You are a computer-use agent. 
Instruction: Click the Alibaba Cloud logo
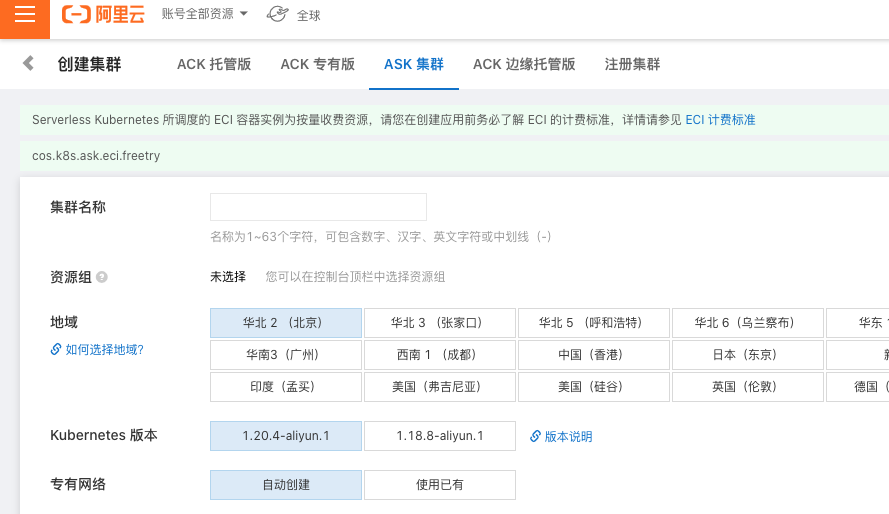point(103,14)
